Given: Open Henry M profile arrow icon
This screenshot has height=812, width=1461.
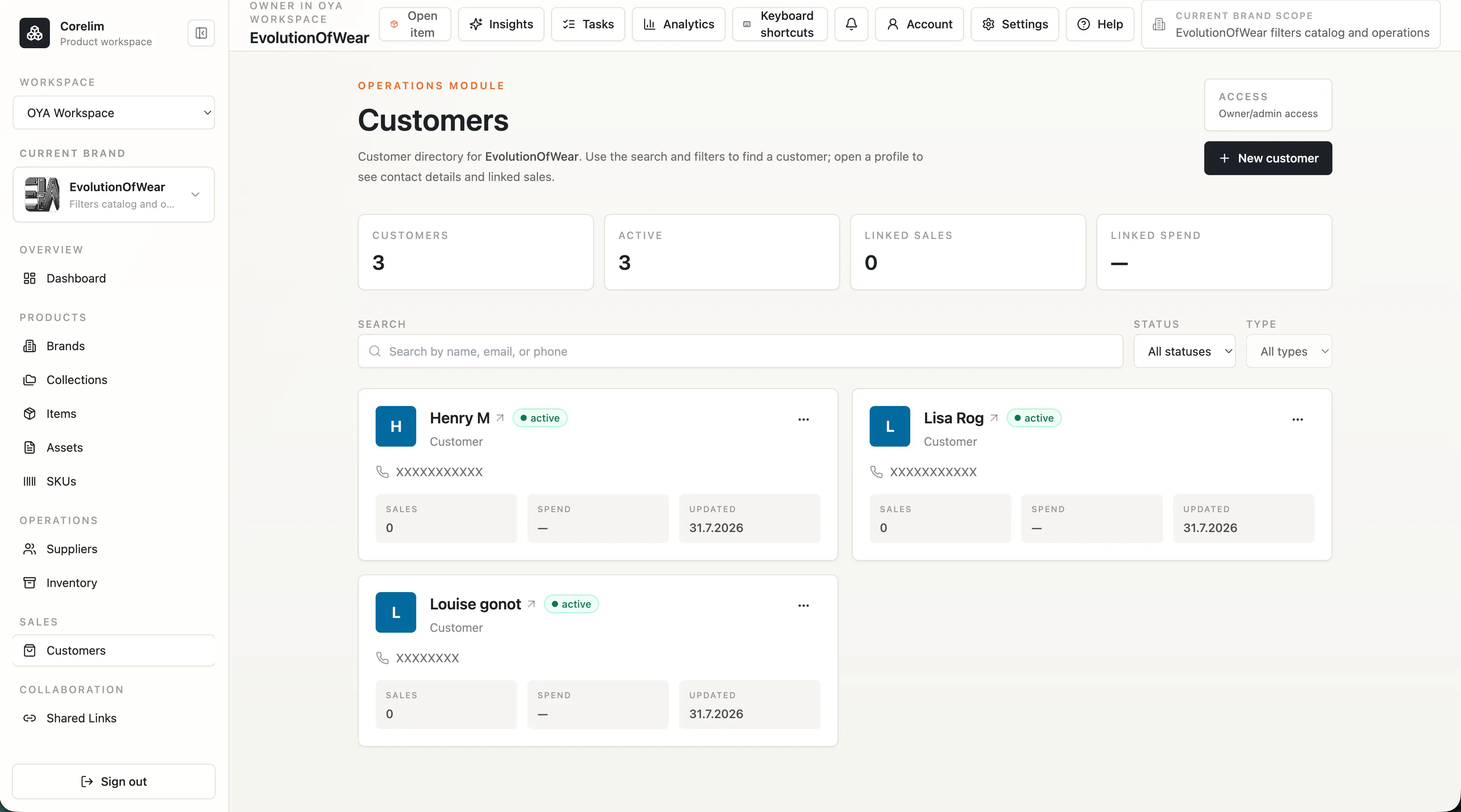Looking at the screenshot, I should [500, 418].
